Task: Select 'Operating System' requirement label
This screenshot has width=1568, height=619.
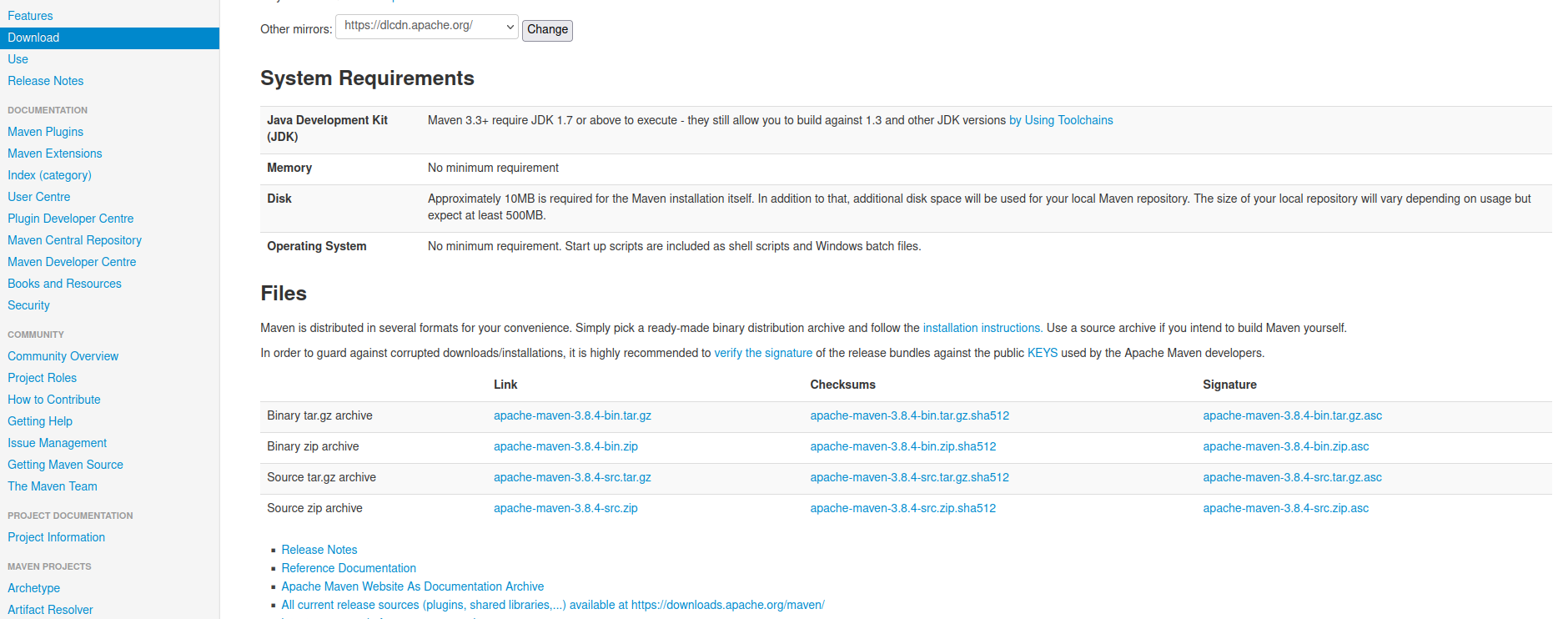Action: point(317,246)
